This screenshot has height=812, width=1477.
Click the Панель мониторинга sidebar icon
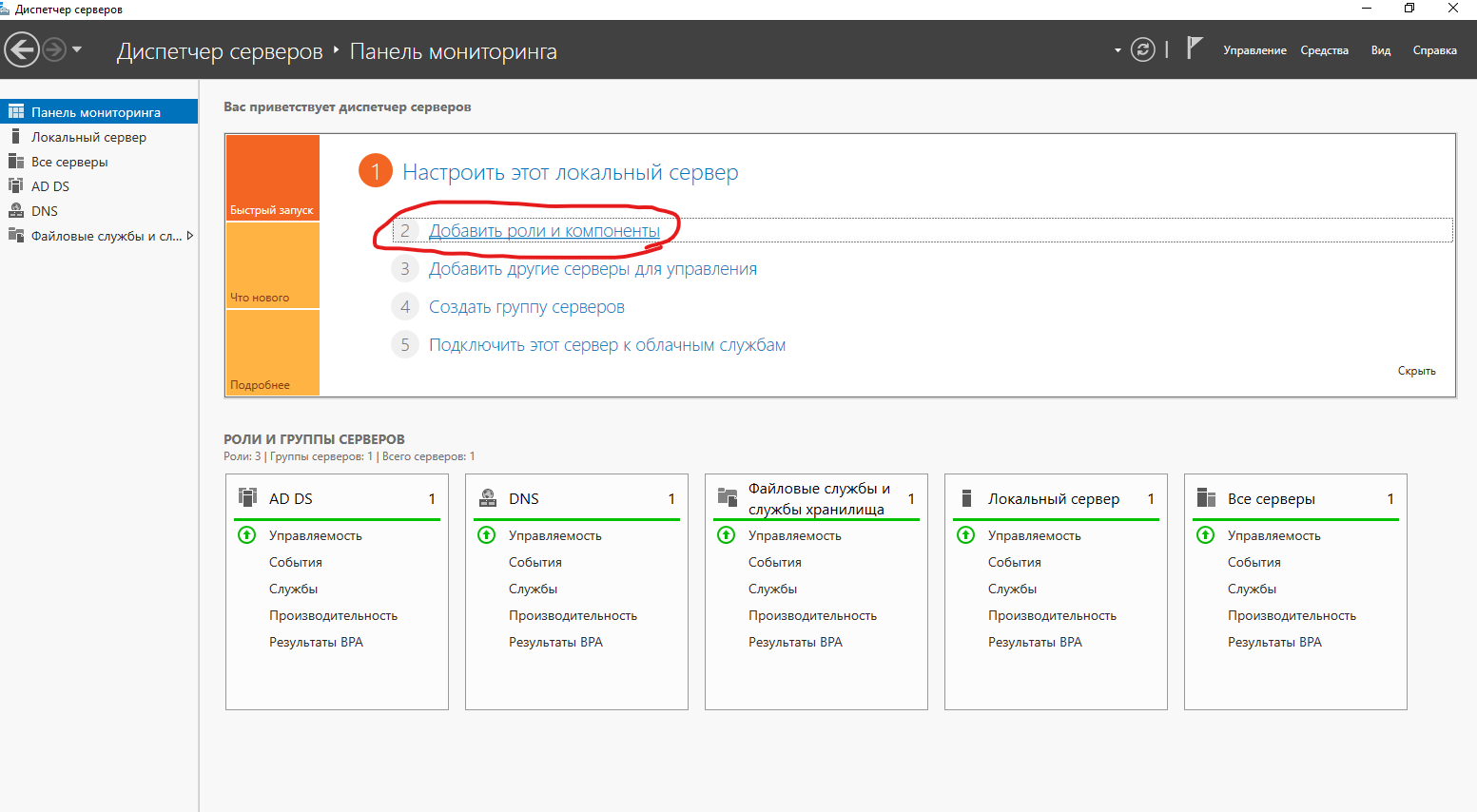(16, 111)
